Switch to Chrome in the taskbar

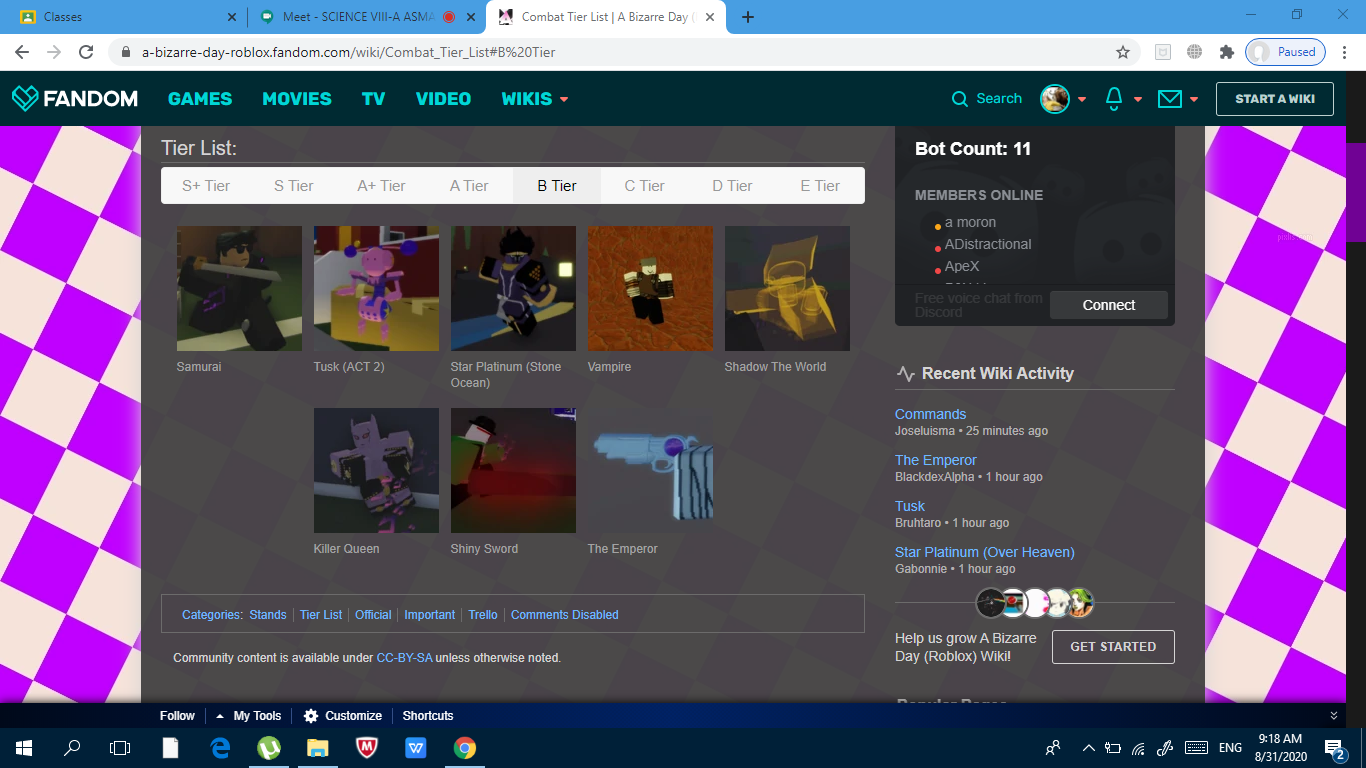(464, 747)
